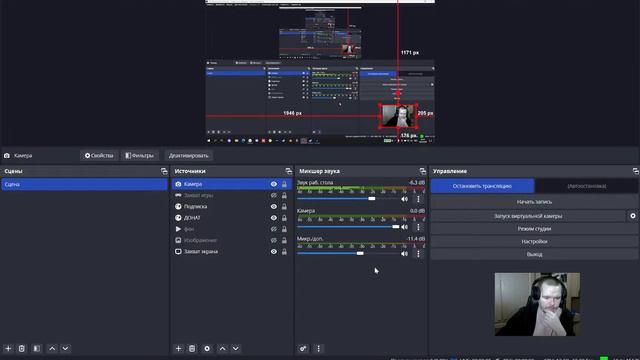Hide the Камера source eye
Screen dimensions: 640x360
[x=273, y=184]
